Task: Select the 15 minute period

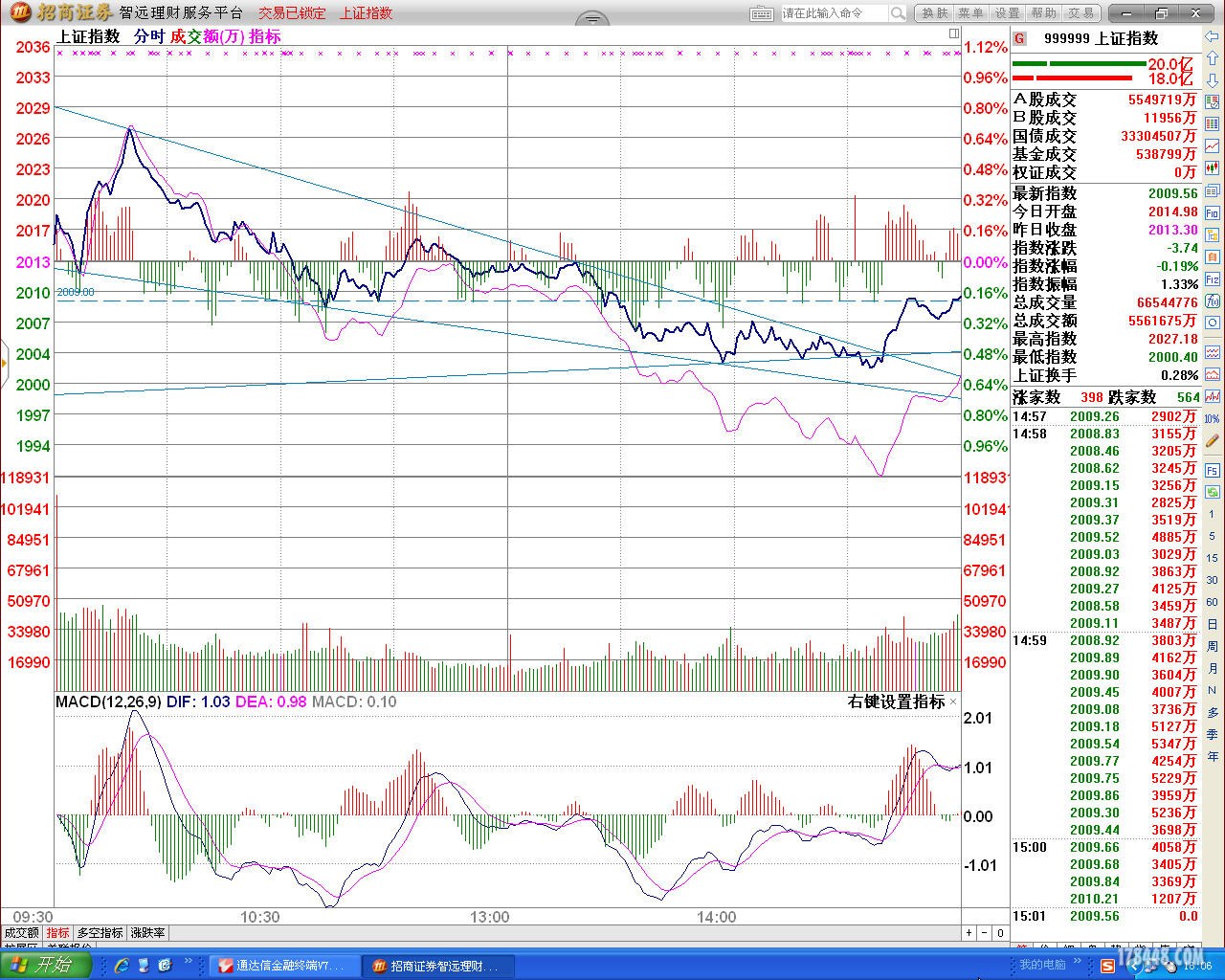Action: 1213,558
